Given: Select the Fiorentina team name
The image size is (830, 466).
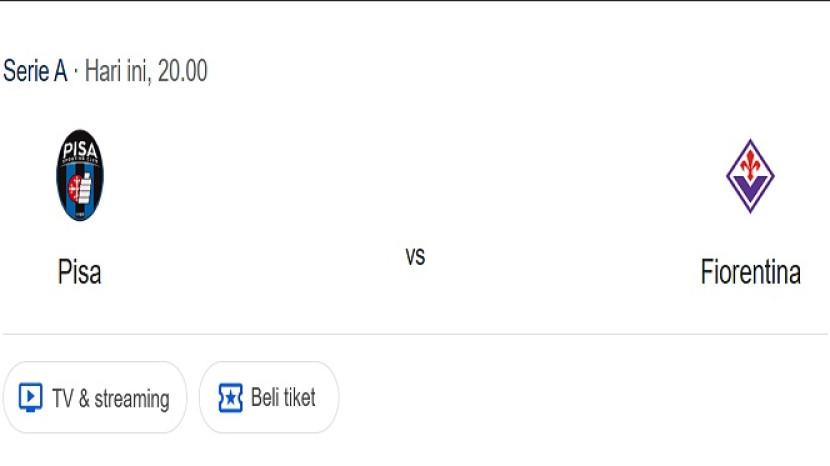Looking at the screenshot, I should pos(750,272).
